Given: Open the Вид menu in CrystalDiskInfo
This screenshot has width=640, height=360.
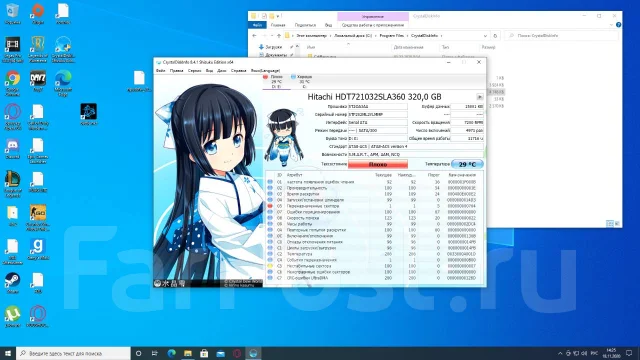Looking at the screenshot, I should (209, 71).
